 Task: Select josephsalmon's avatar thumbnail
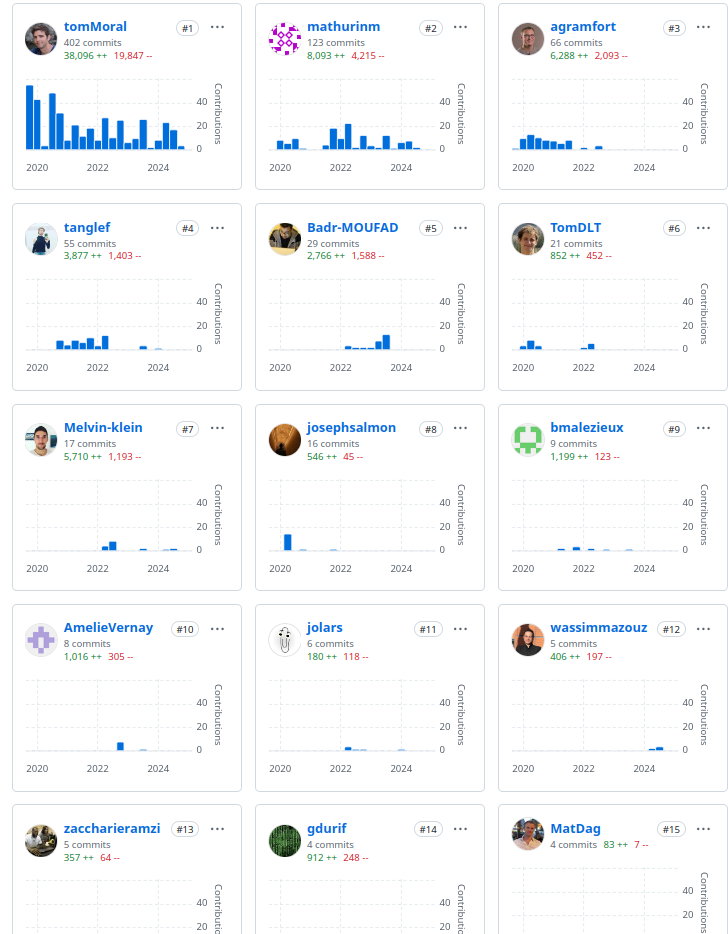pyautogui.click(x=285, y=440)
